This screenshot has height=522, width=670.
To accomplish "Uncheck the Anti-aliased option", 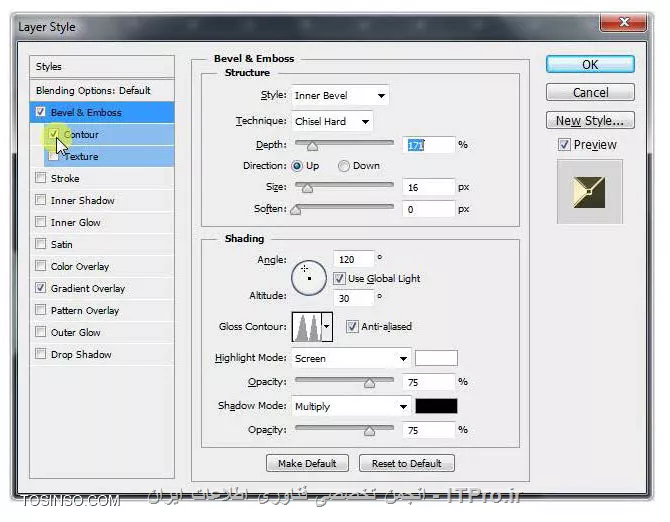I will point(352,327).
